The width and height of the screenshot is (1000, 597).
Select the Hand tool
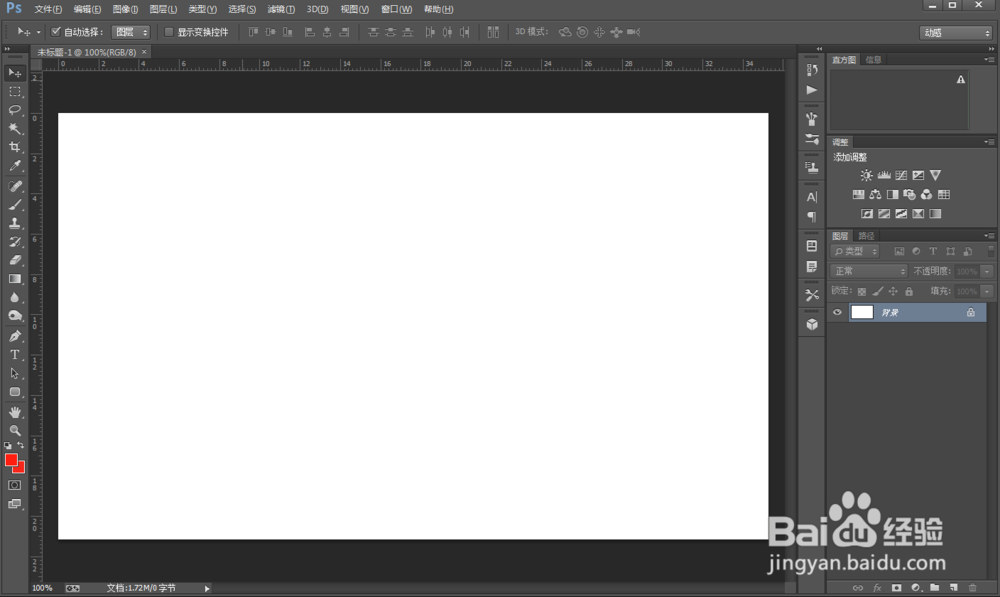coord(15,412)
